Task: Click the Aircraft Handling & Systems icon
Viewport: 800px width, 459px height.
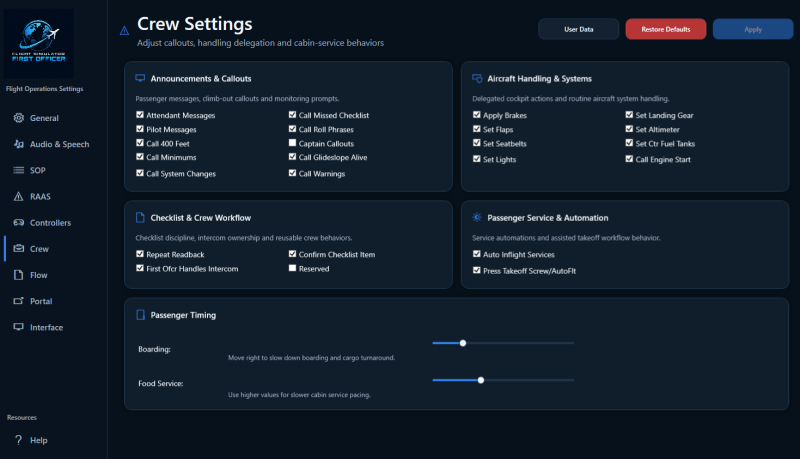Action: pyautogui.click(x=477, y=78)
